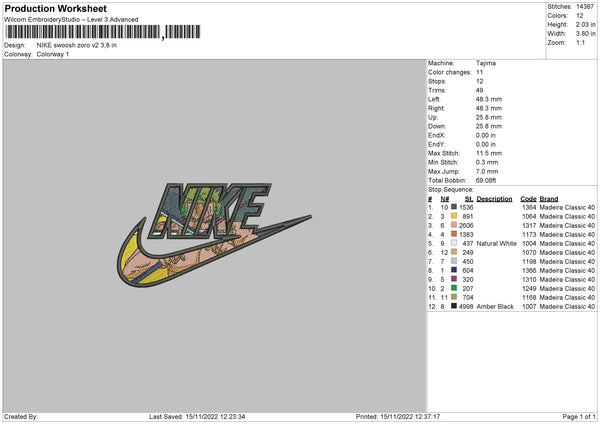Select the magenta swatch code 1310
Image resolution: width=600 pixels, height=424 pixels.
point(454,279)
